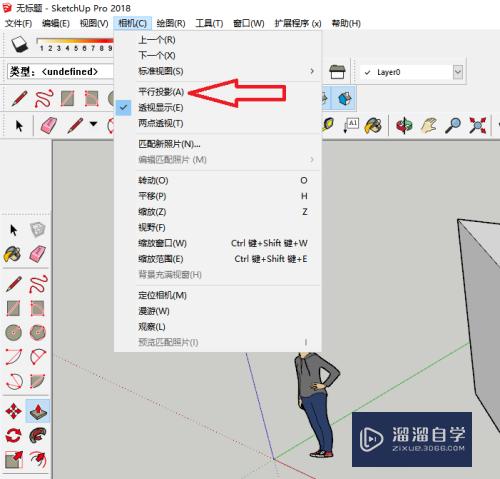The height and width of the screenshot is (479, 500).
Task: Click the 3D Text tool icon
Action: pos(351,125)
